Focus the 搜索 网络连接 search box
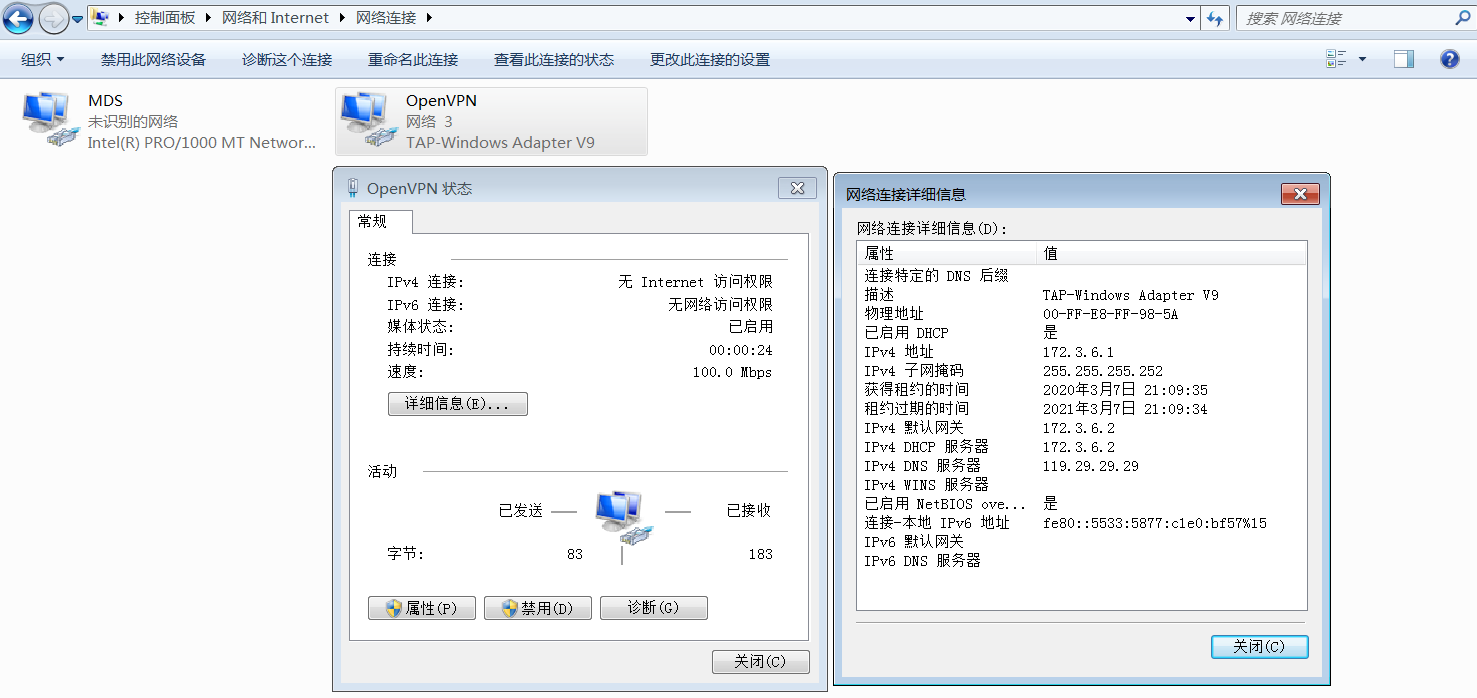 [1345, 18]
